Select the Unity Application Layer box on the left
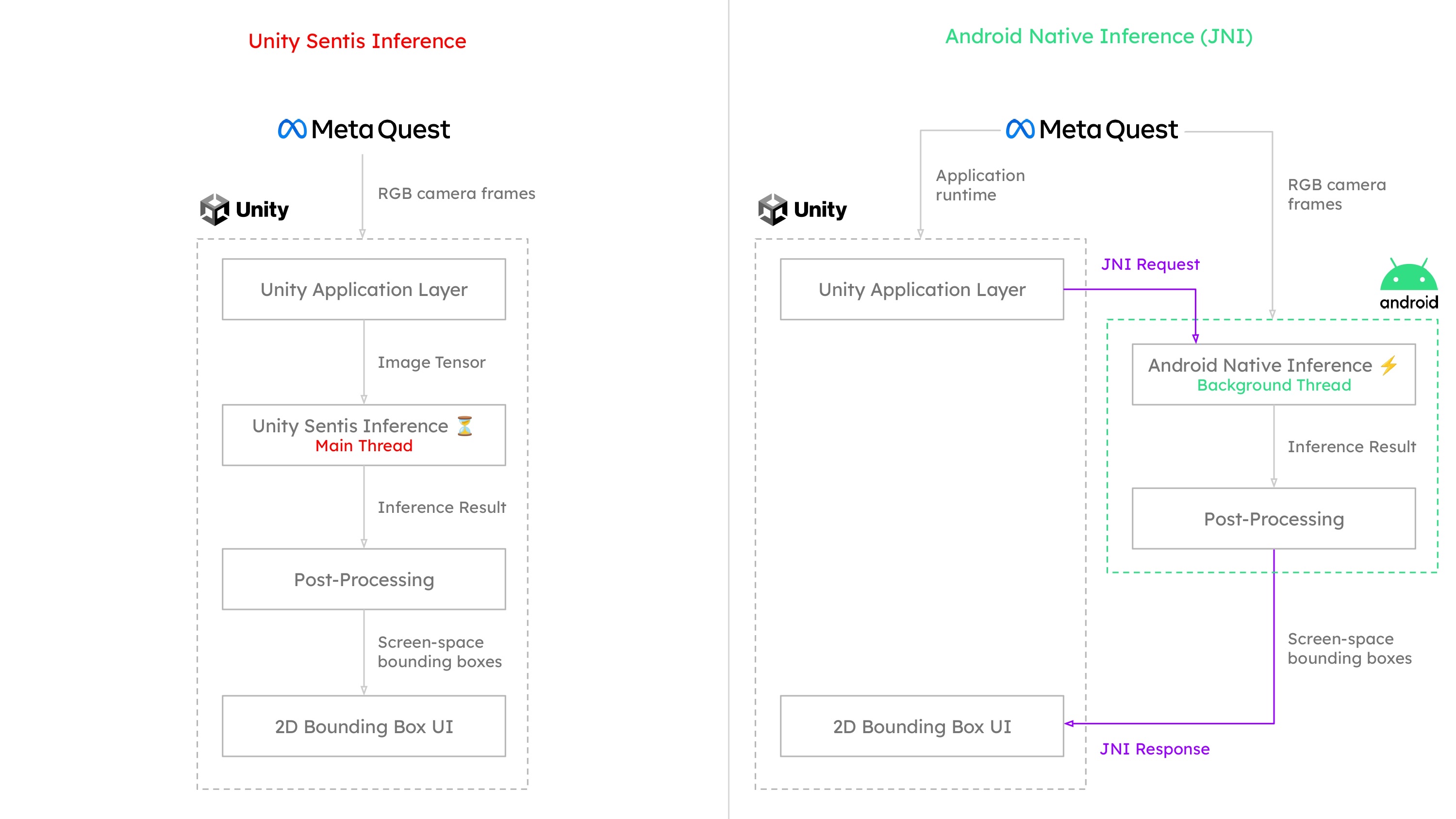The image size is (1456, 819). click(x=364, y=289)
